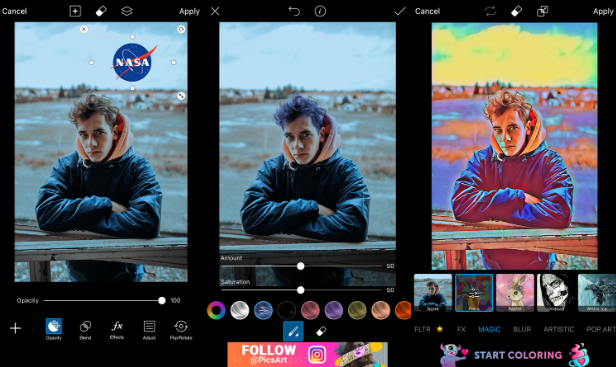Confirm hair color with the checkmark

[x=400, y=11]
